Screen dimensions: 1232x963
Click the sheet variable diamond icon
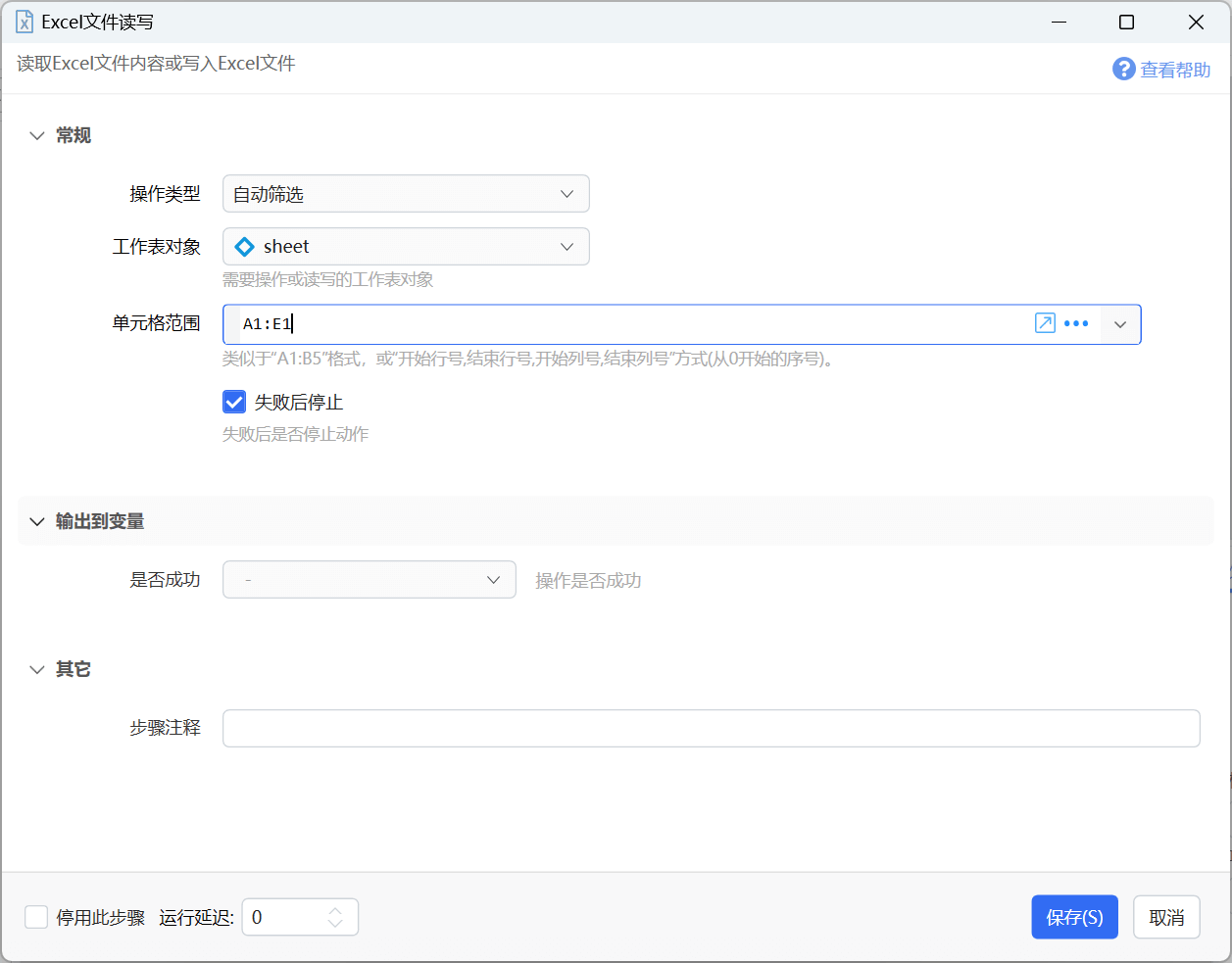point(245,247)
